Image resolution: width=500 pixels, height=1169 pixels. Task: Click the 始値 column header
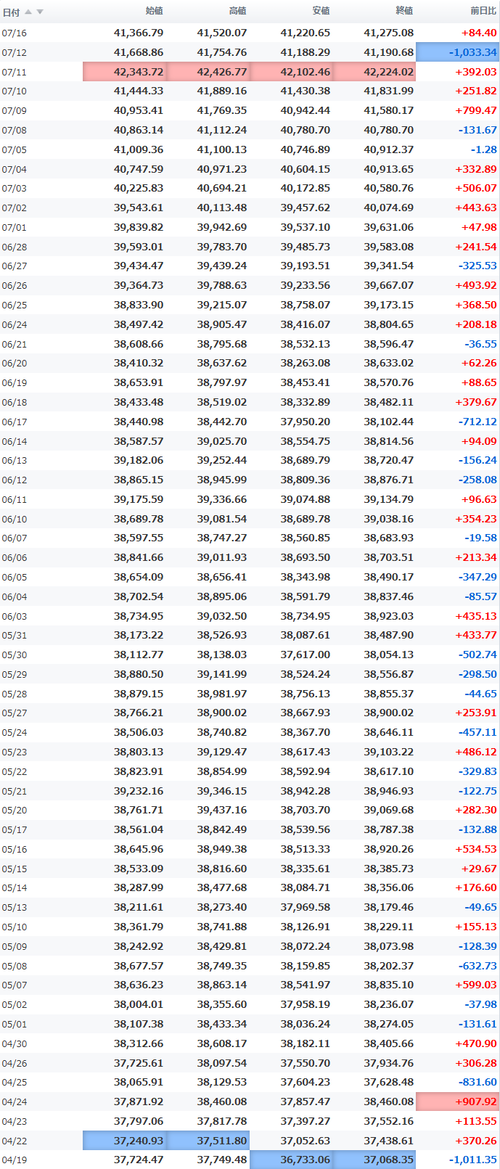click(154, 11)
